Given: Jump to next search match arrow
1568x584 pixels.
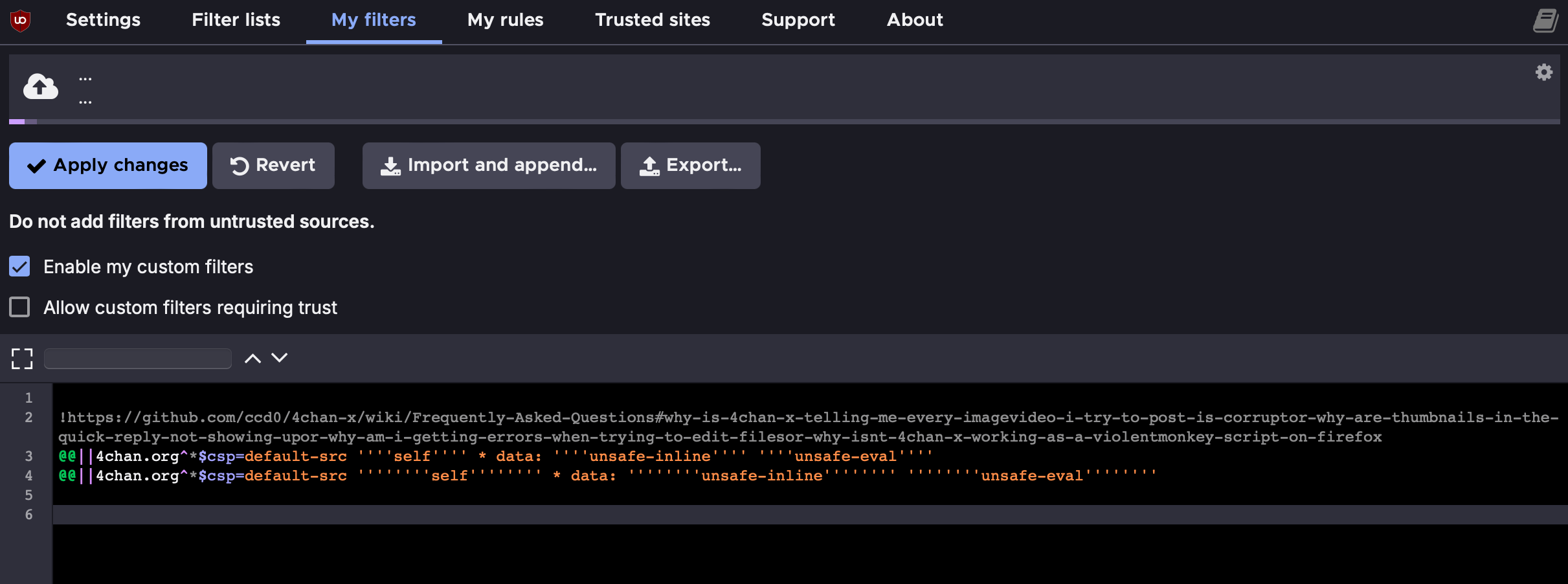Looking at the screenshot, I should point(280,358).
